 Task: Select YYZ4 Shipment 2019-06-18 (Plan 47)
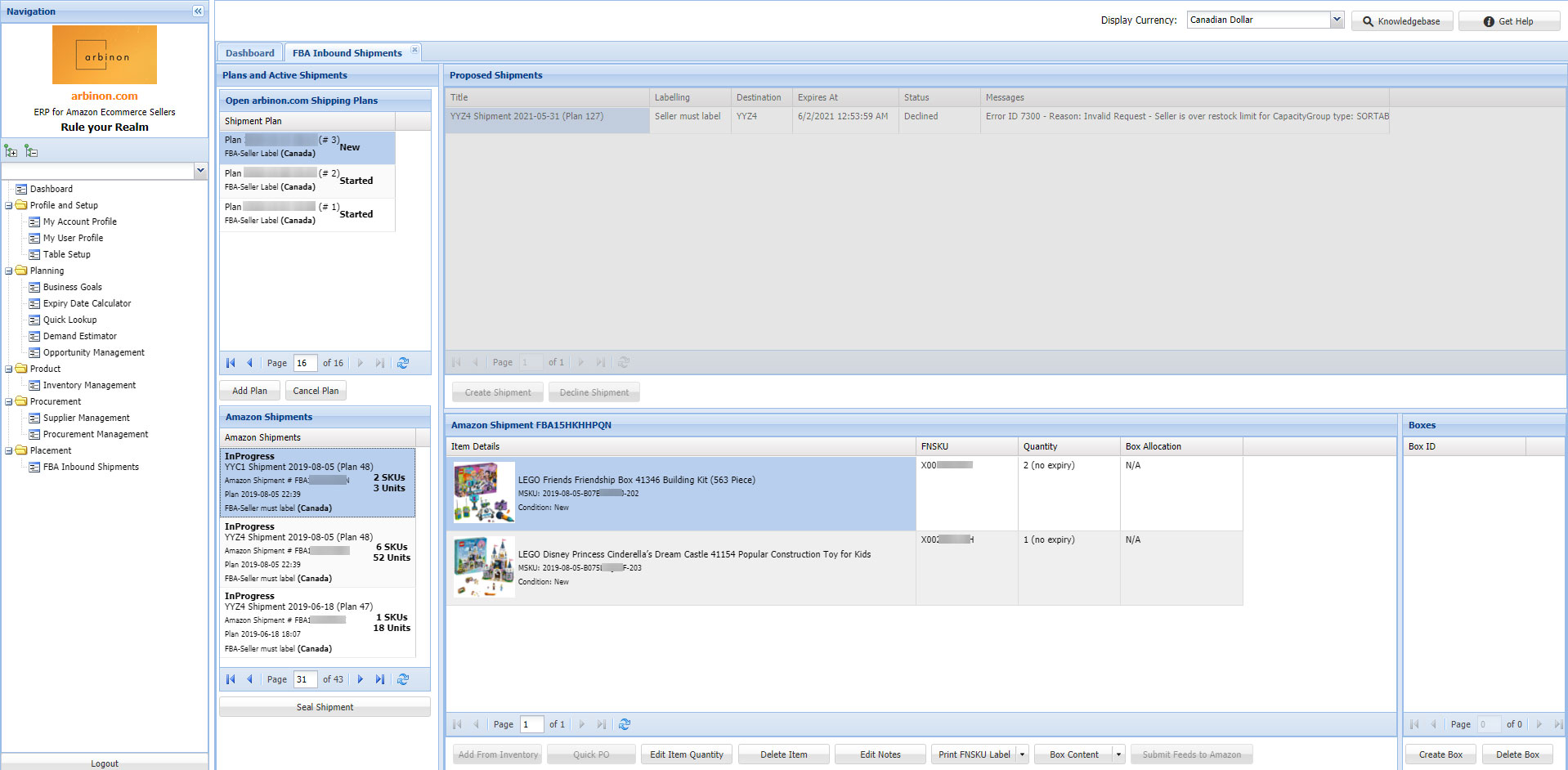[318, 622]
